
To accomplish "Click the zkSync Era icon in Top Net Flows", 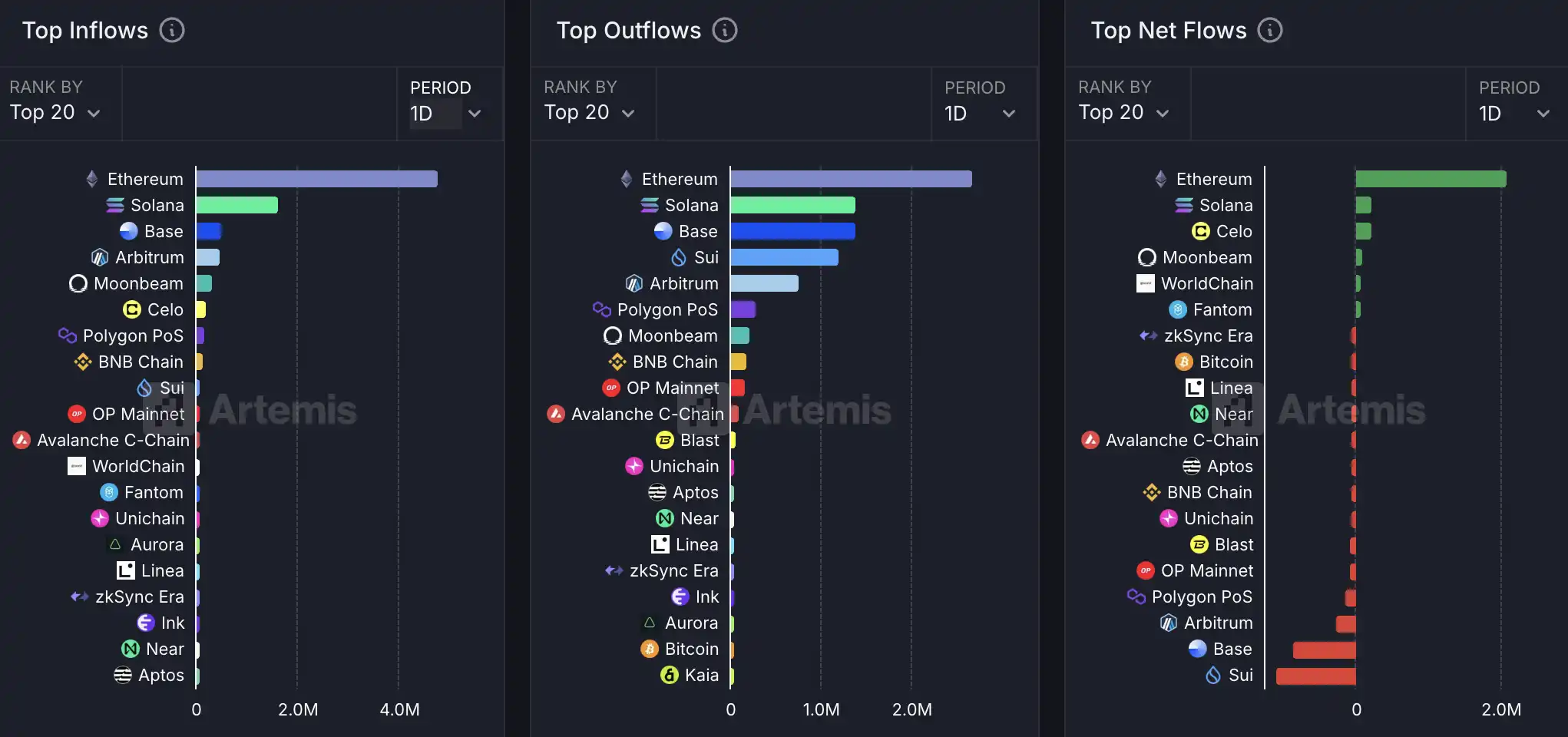I will (x=1149, y=335).
